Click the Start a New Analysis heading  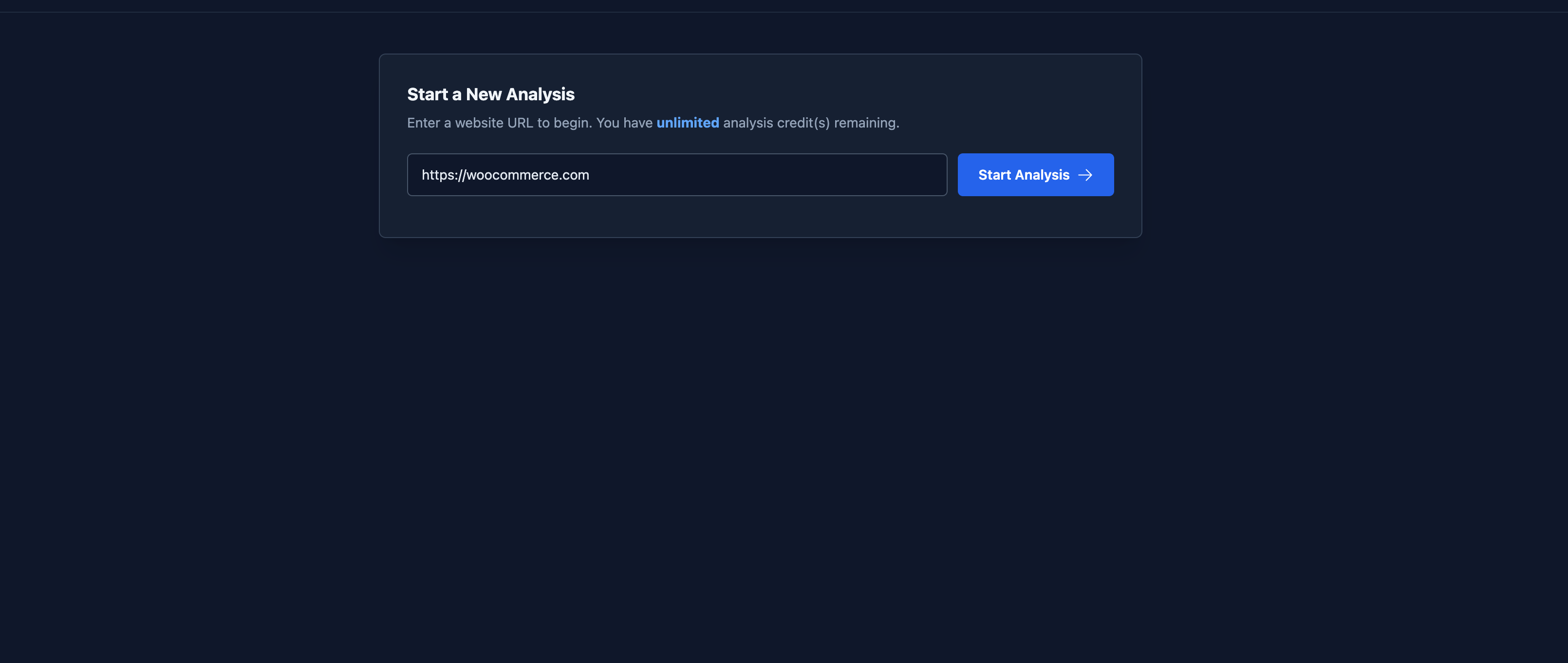click(x=491, y=94)
